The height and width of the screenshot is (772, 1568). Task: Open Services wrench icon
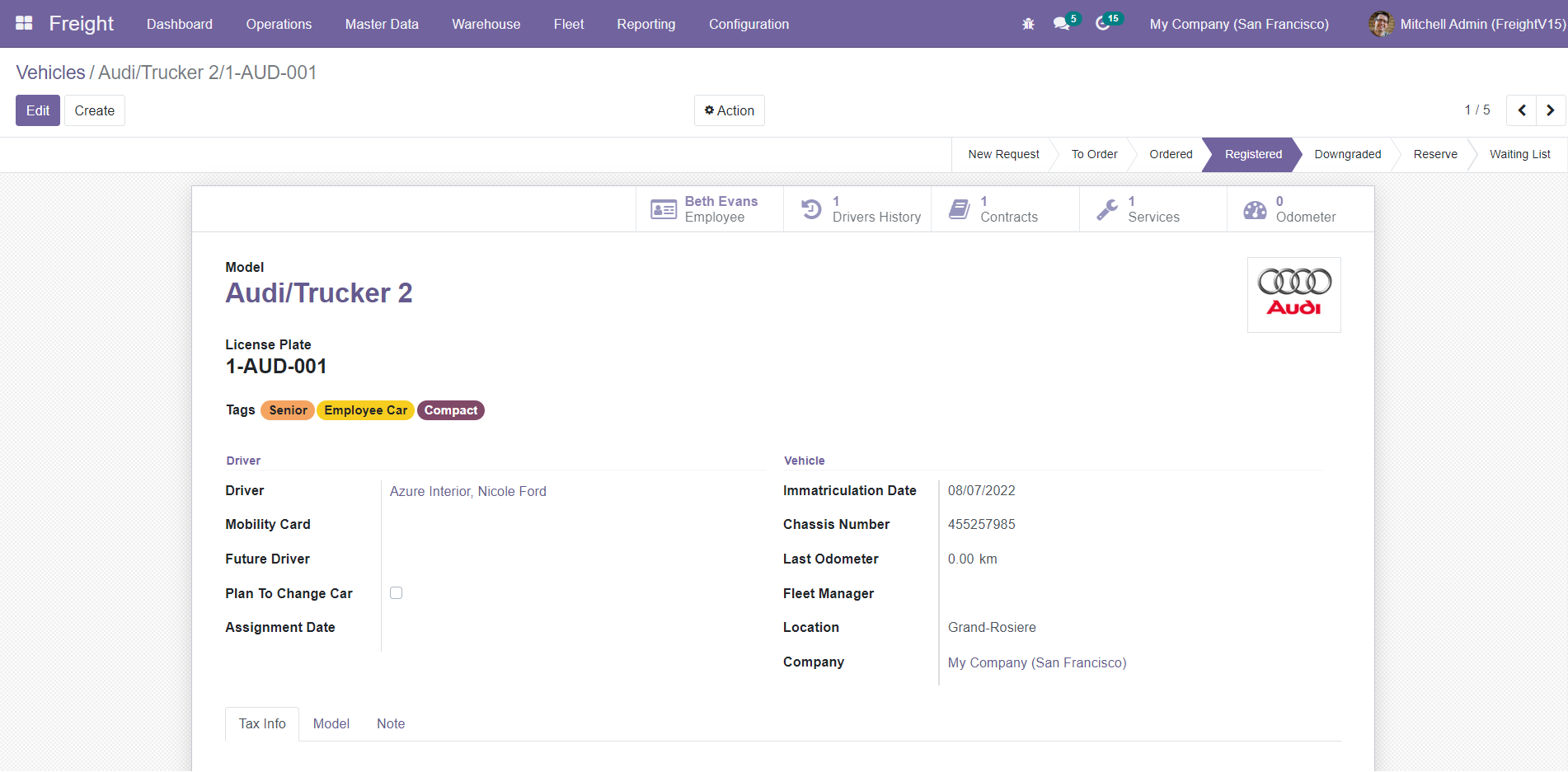pyautogui.click(x=1107, y=209)
